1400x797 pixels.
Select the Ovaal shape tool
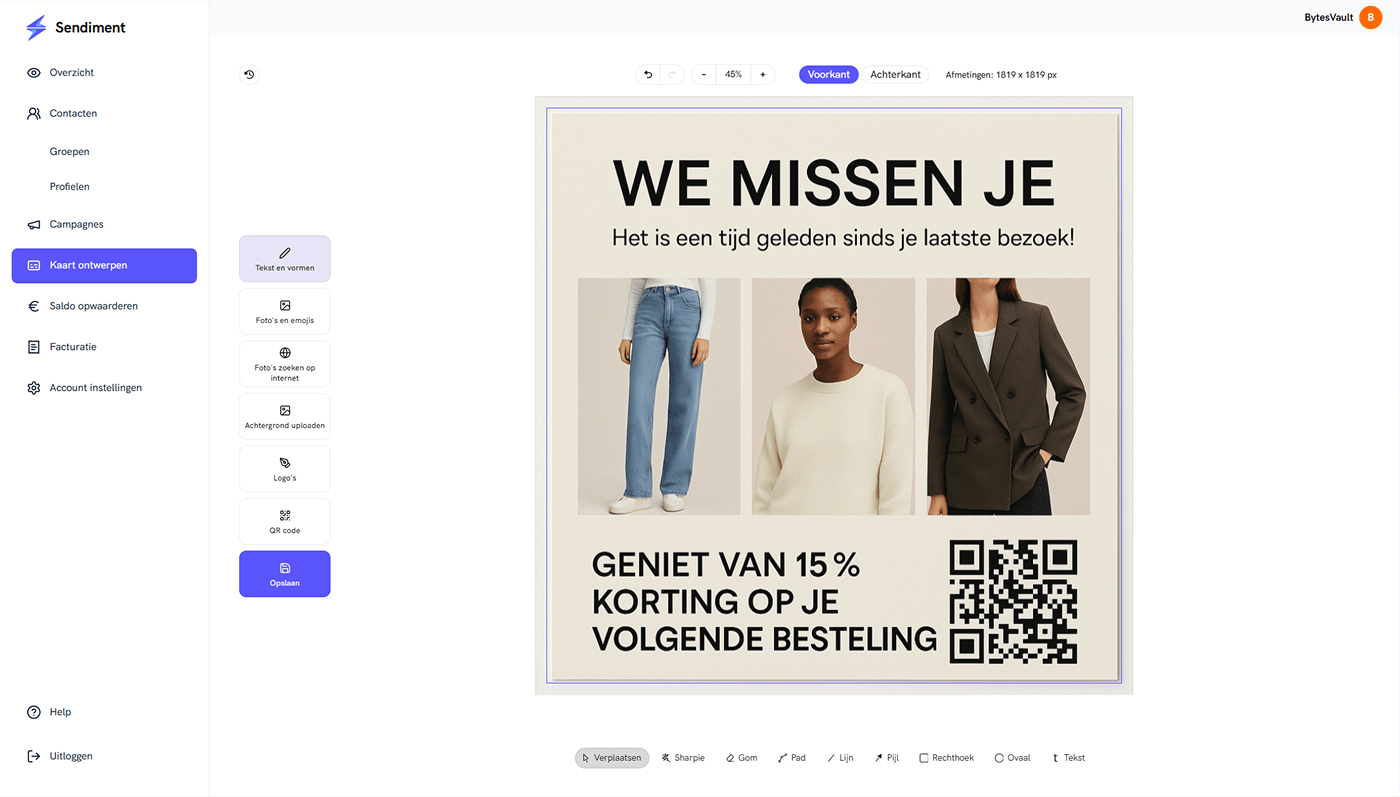click(1012, 758)
